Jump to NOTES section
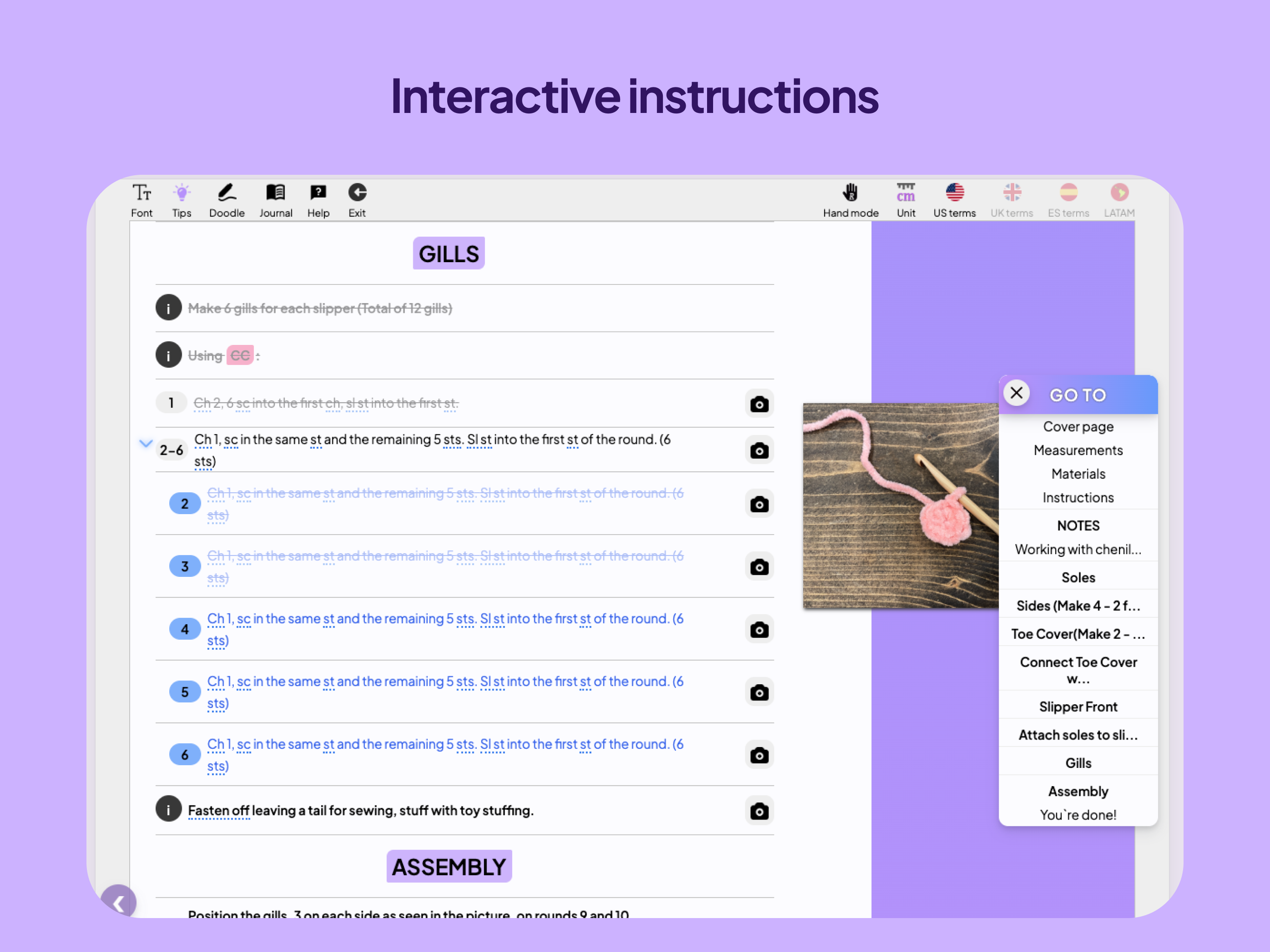1270x952 pixels. [1078, 525]
